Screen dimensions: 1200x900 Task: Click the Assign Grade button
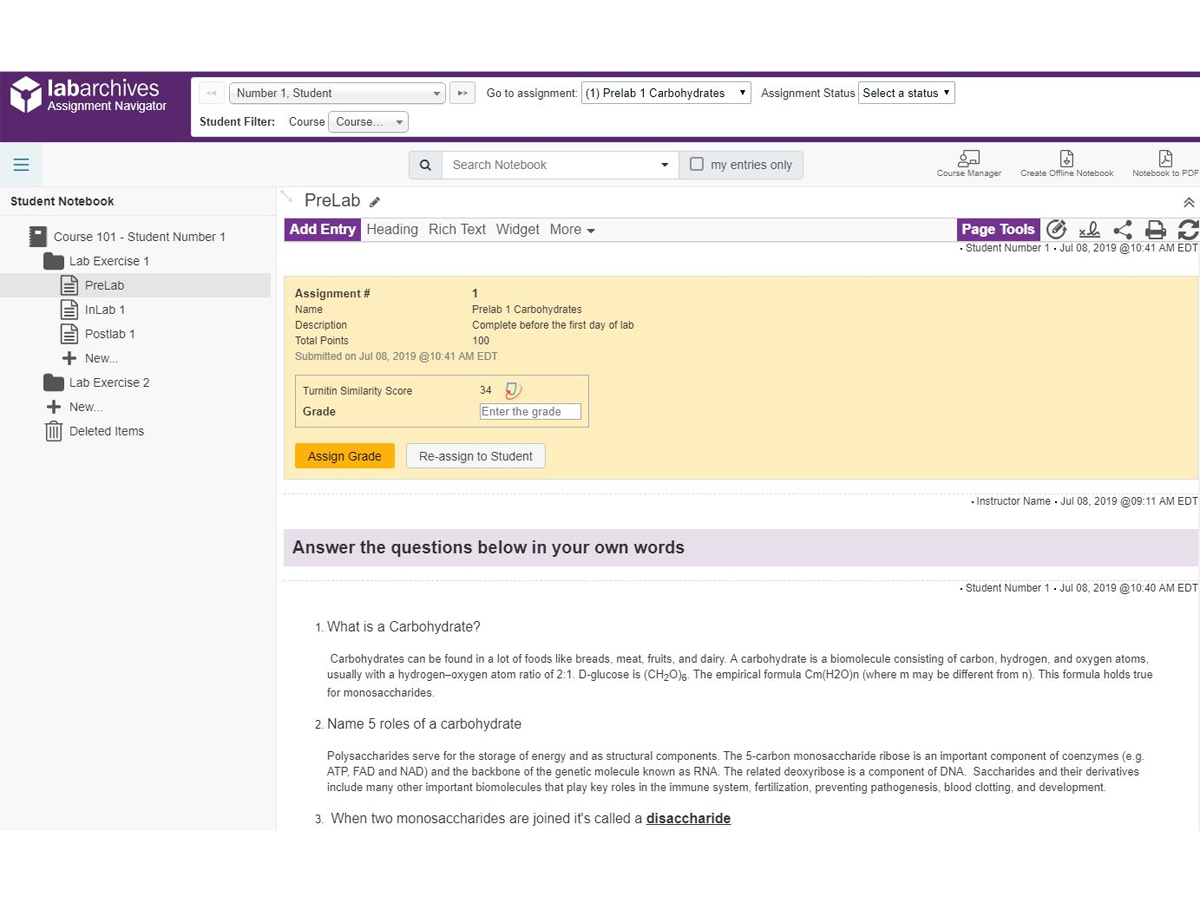click(x=344, y=456)
